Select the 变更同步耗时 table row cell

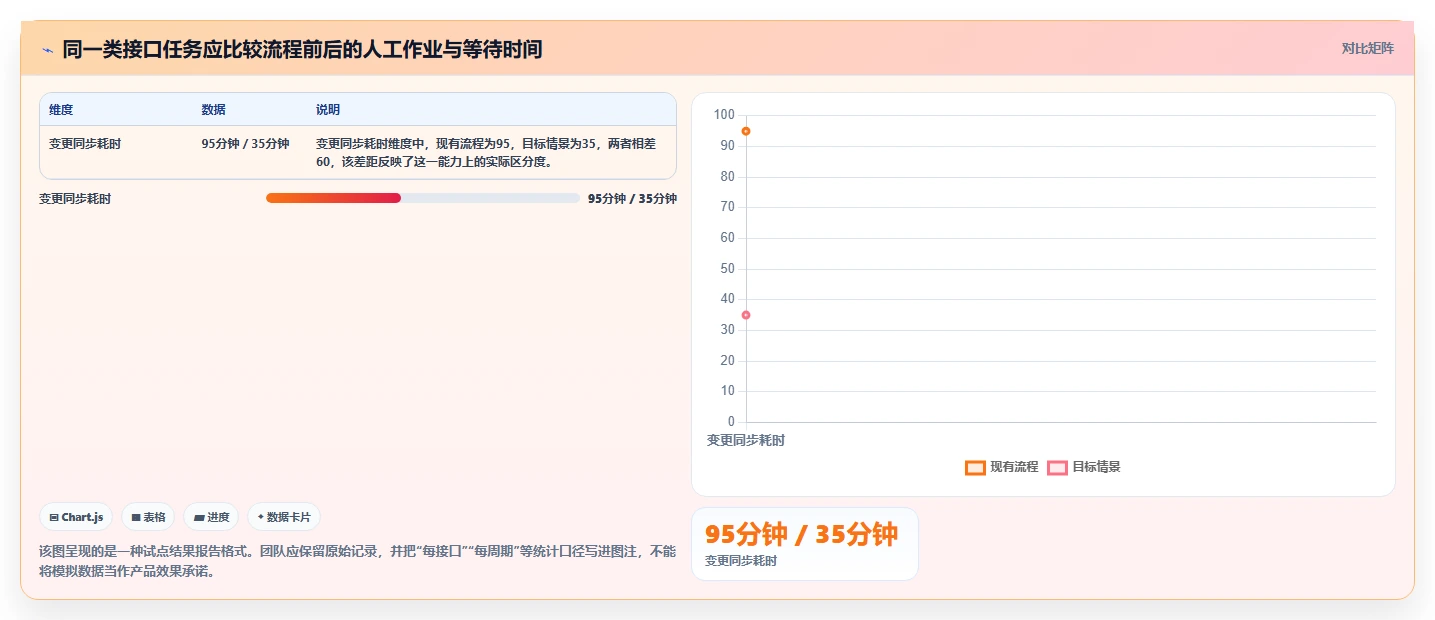click(85, 144)
